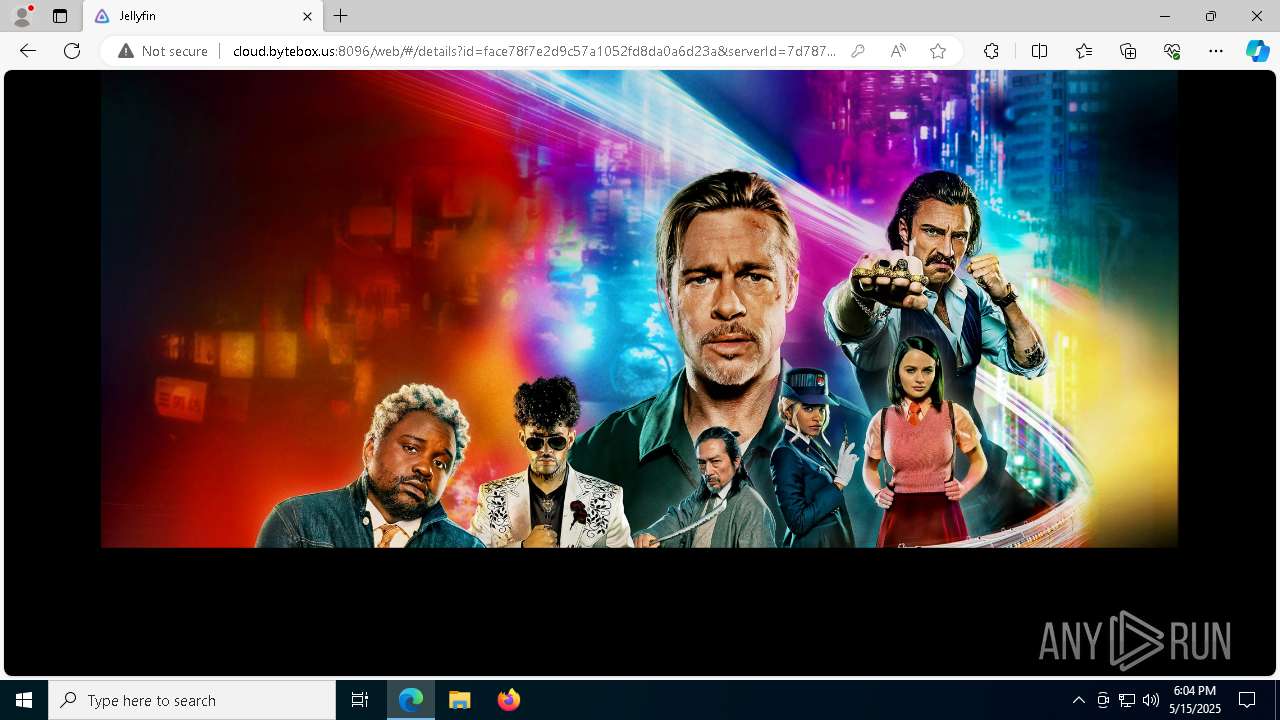
Task: Open the Settings and more ellipsis menu
Action: [1216, 51]
